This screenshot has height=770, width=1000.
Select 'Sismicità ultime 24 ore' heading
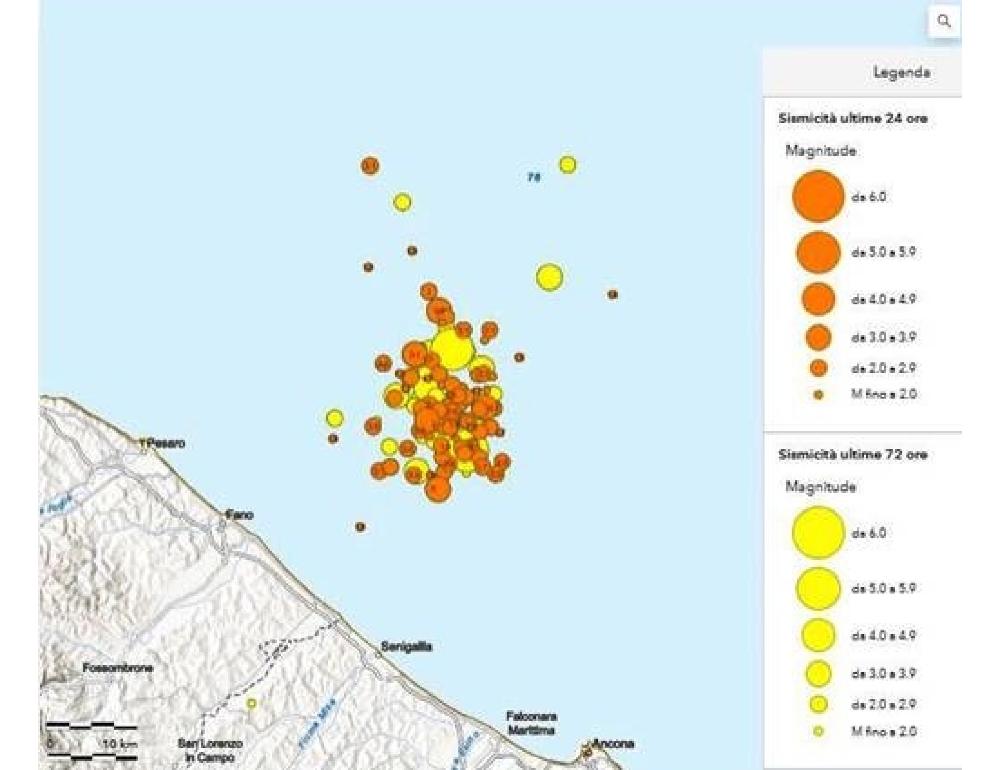(x=852, y=118)
